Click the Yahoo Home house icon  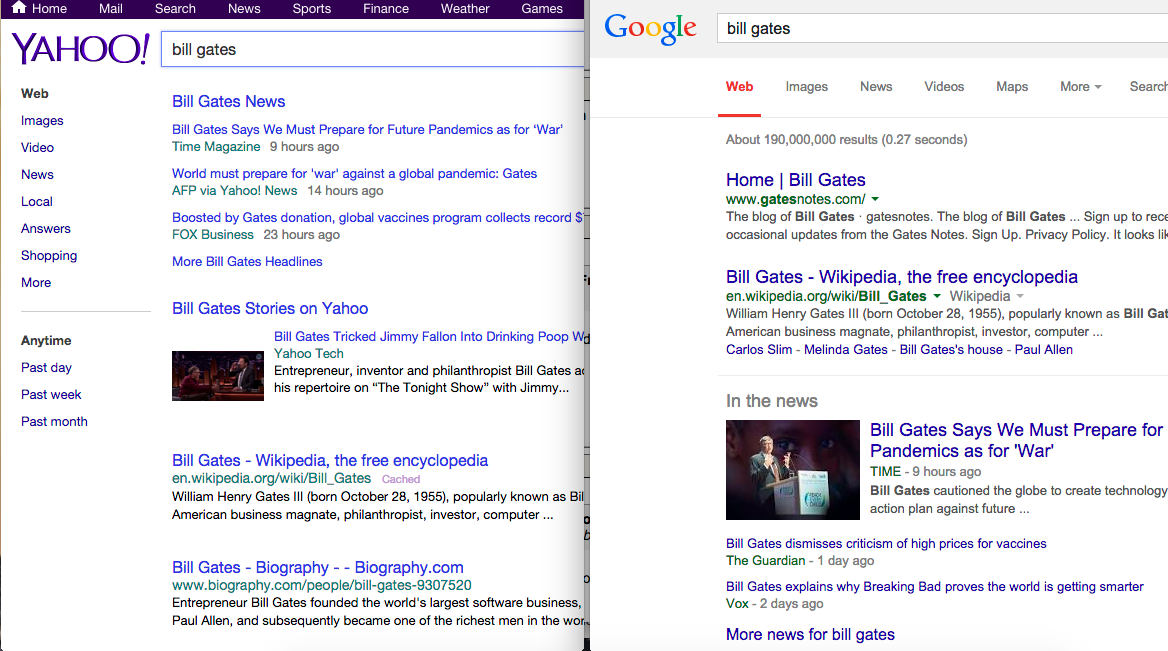pos(19,7)
